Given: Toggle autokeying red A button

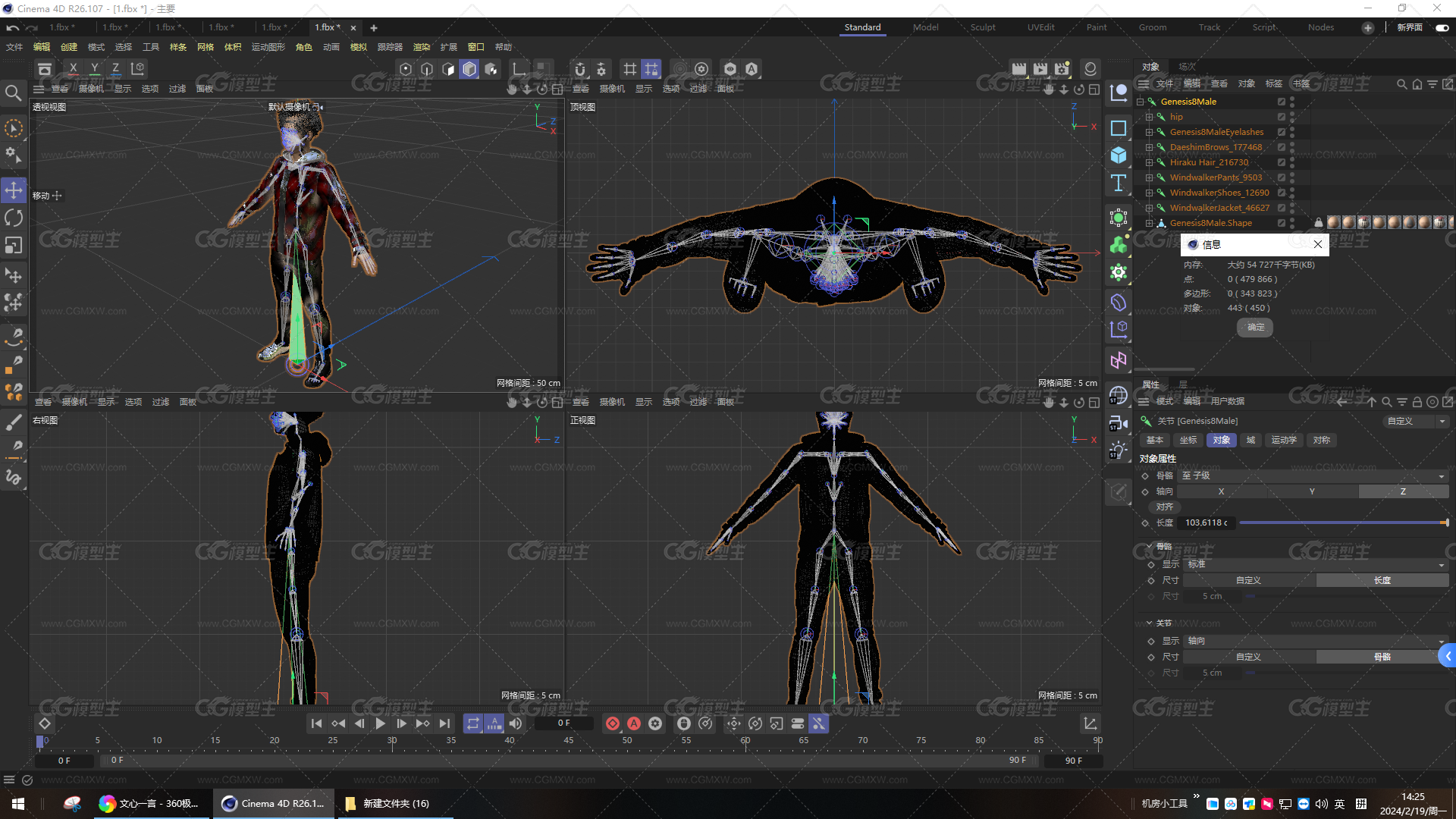Looking at the screenshot, I should 634,723.
